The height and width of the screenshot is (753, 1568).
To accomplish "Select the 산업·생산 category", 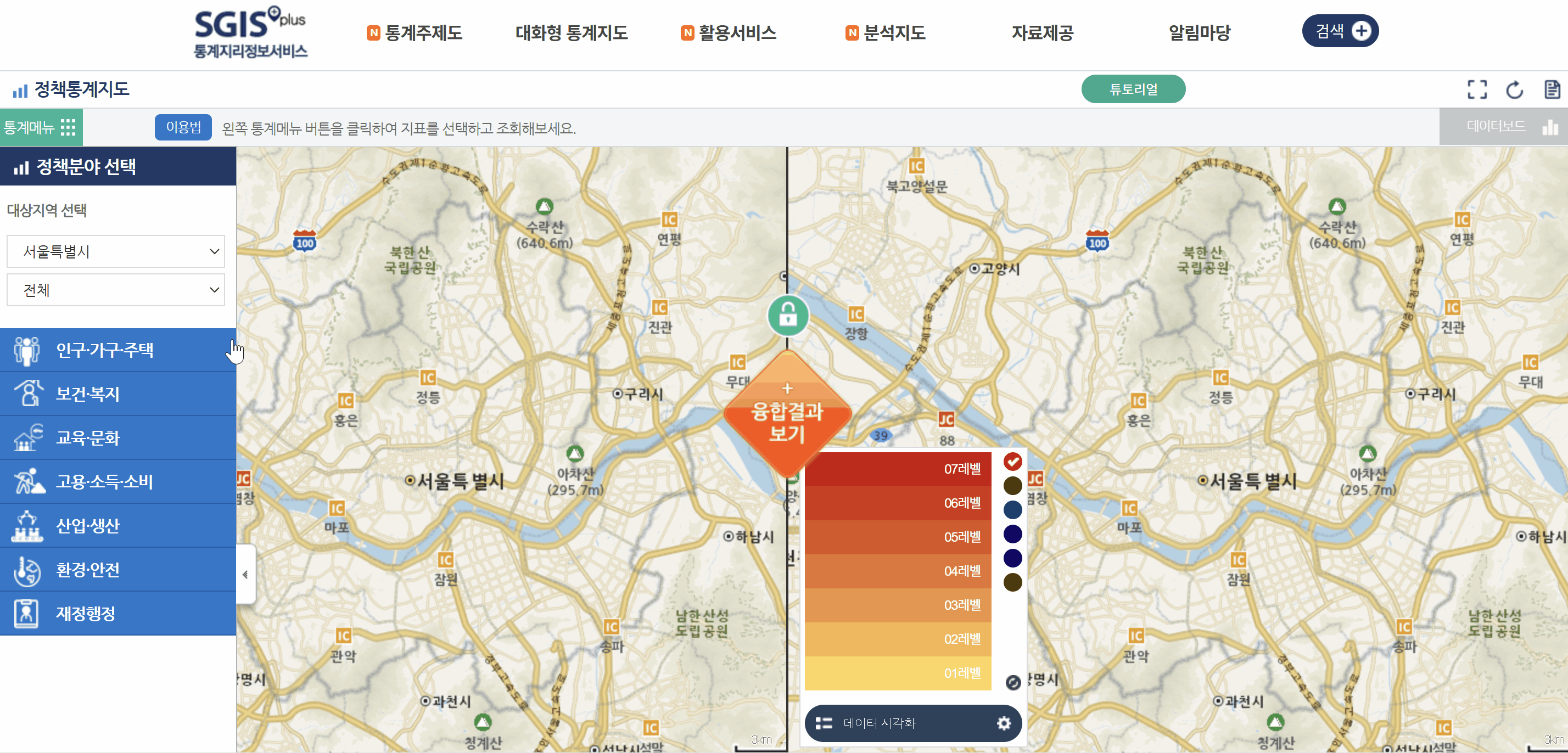I will 118,525.
